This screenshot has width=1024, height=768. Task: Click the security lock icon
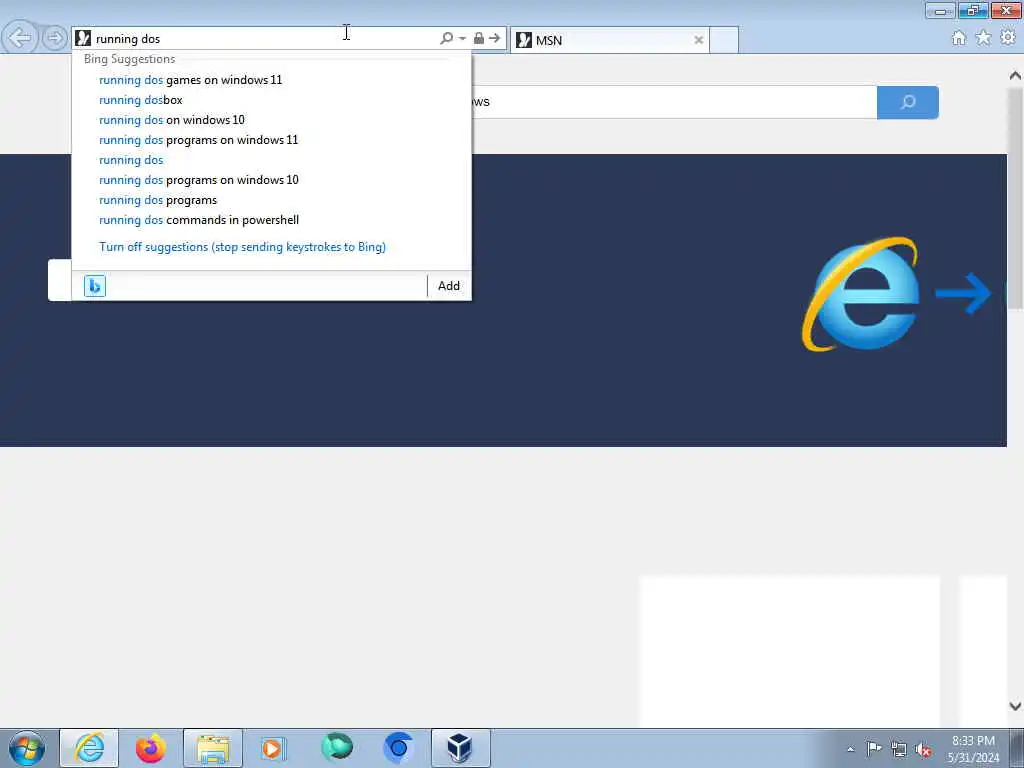pyautogui.click(x=479, y=39)
